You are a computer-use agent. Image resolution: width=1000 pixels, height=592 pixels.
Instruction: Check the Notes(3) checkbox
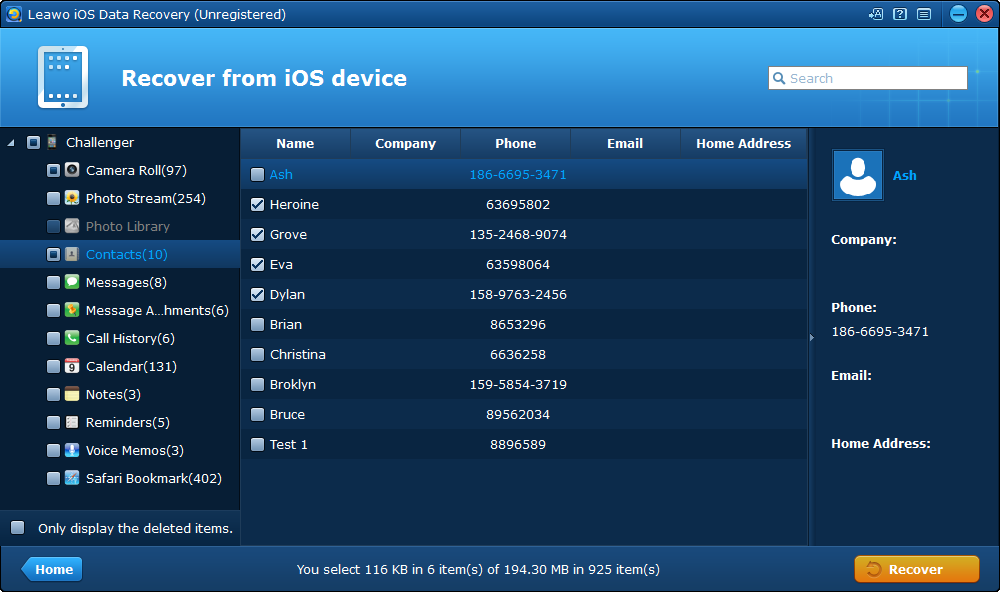pos(54,394)
